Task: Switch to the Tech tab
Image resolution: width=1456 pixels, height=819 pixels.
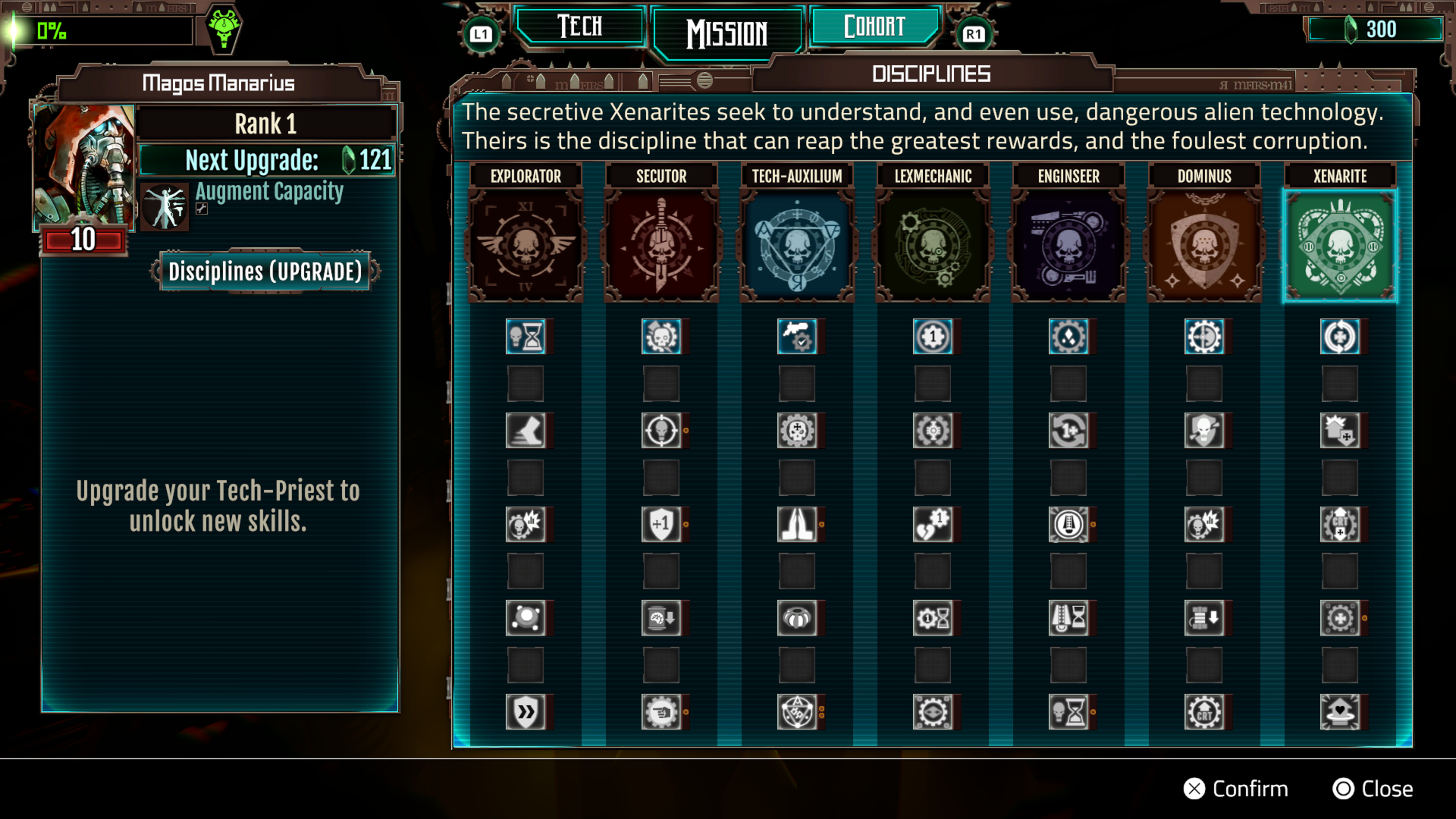Action: coord(580,27)
